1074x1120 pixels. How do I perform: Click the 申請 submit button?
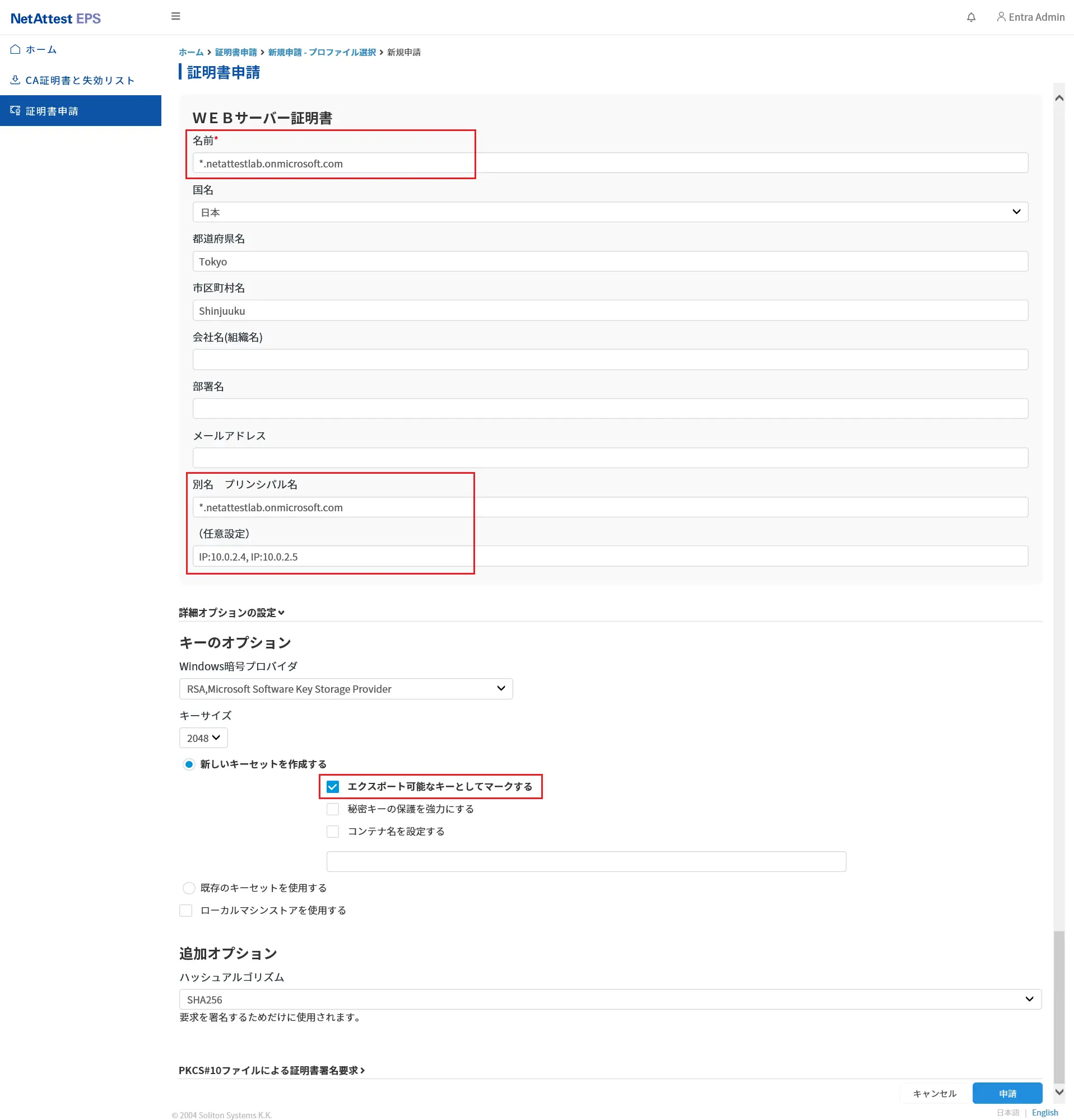pyautogui.click(x=1007, y=1094)
